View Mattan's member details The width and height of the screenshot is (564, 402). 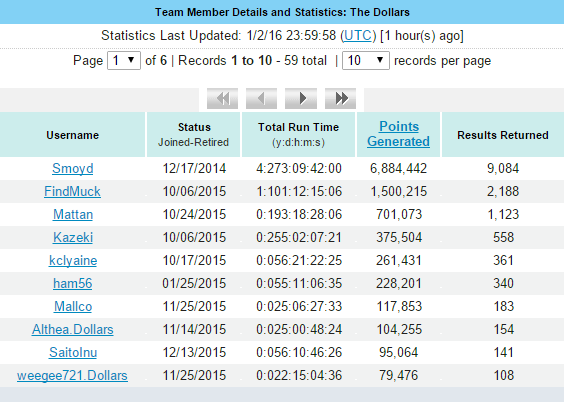click(x=73, y=214)
